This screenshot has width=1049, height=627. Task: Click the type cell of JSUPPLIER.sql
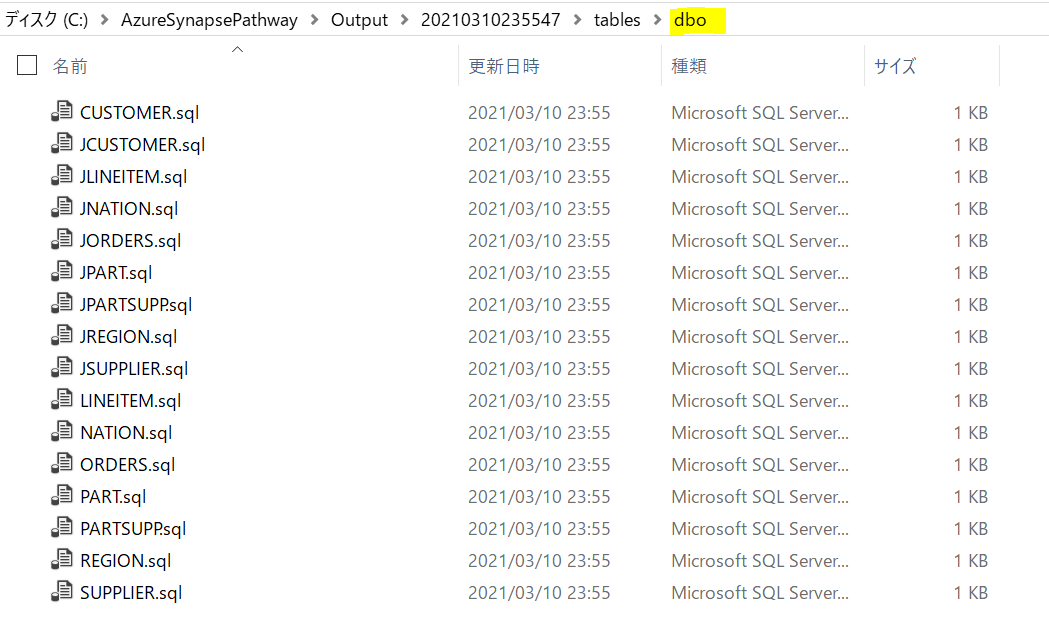tap(760, 369)
